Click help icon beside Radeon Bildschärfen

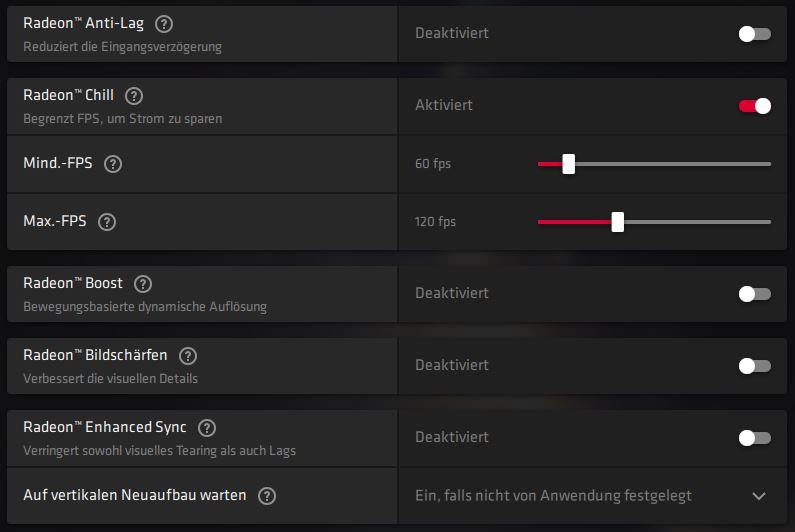tap(188, 356)
